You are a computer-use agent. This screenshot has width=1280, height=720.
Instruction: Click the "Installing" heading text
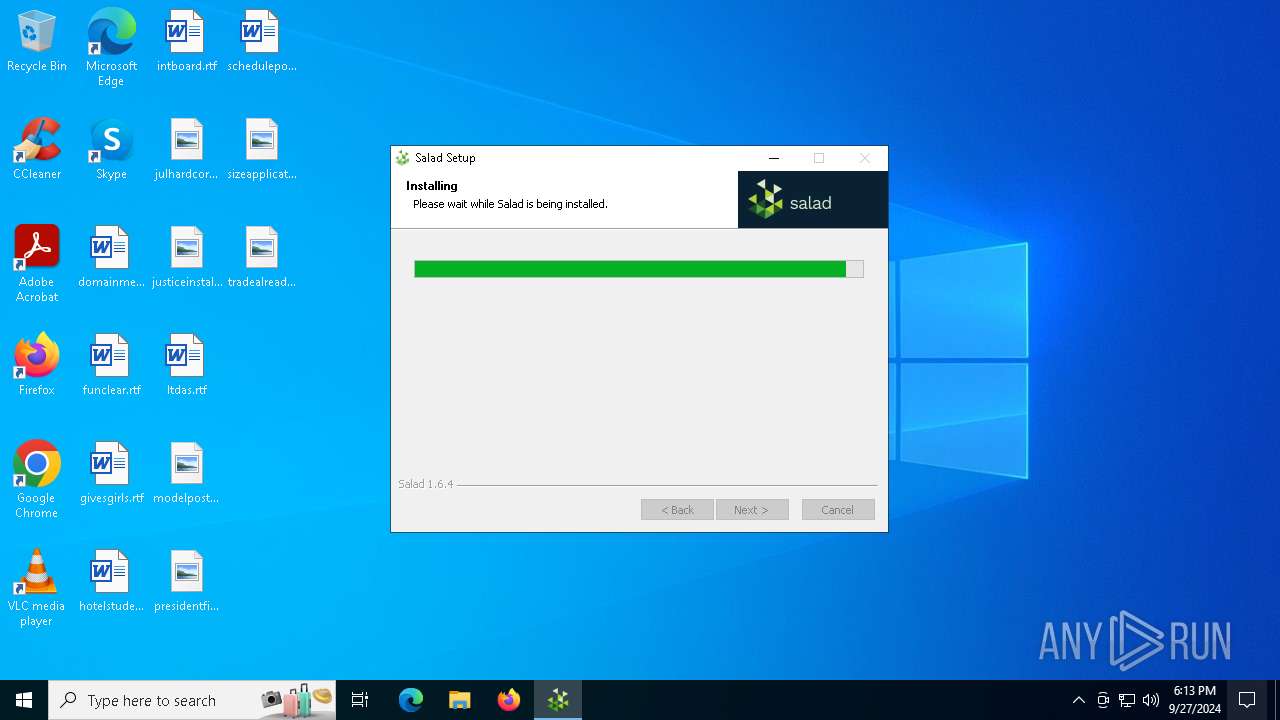coord(432,186)
